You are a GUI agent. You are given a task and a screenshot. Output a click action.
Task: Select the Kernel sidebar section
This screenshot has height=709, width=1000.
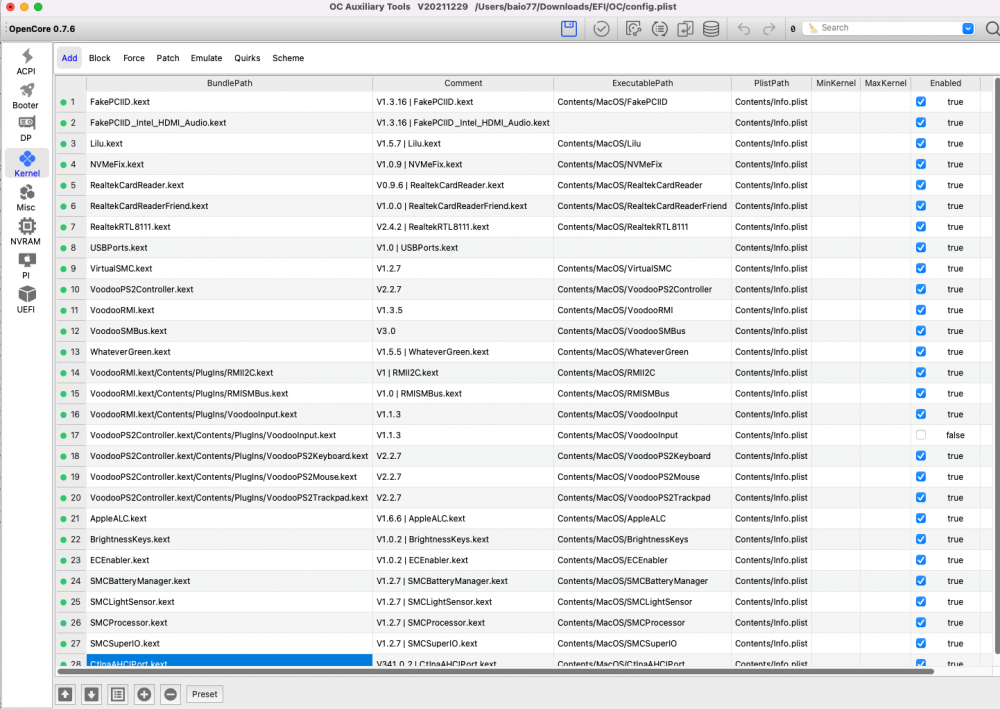[27, 164]
